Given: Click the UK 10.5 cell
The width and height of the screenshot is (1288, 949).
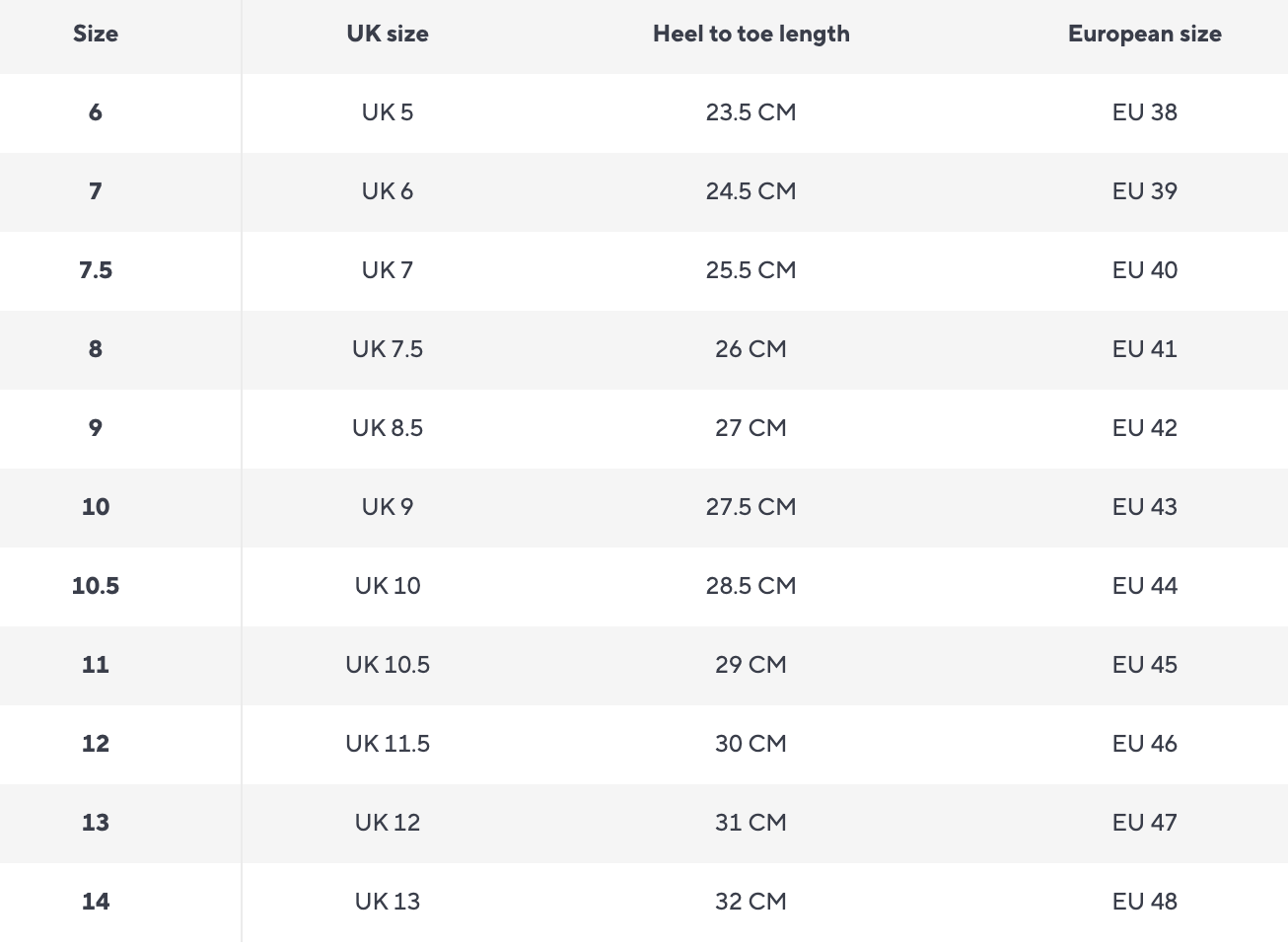Looking at the screenshot, I should point(388,665).
